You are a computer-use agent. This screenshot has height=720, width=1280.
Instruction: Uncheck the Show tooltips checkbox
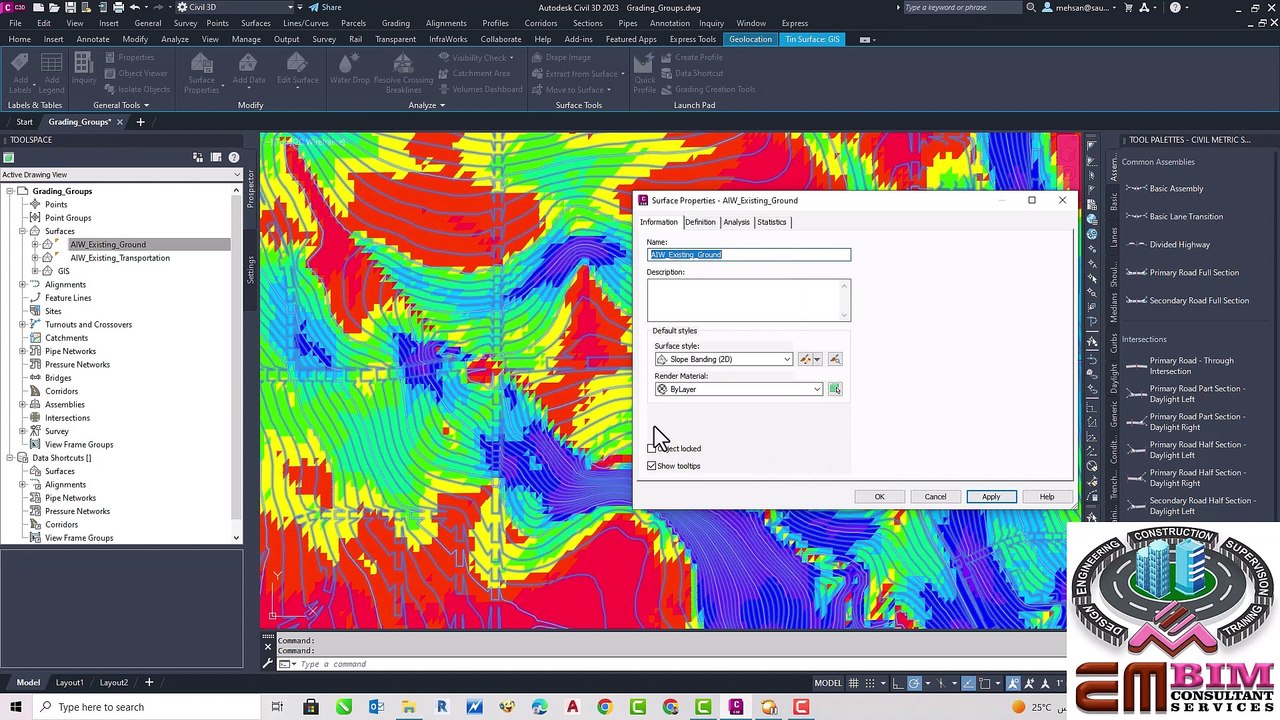(x=652, y=466)
